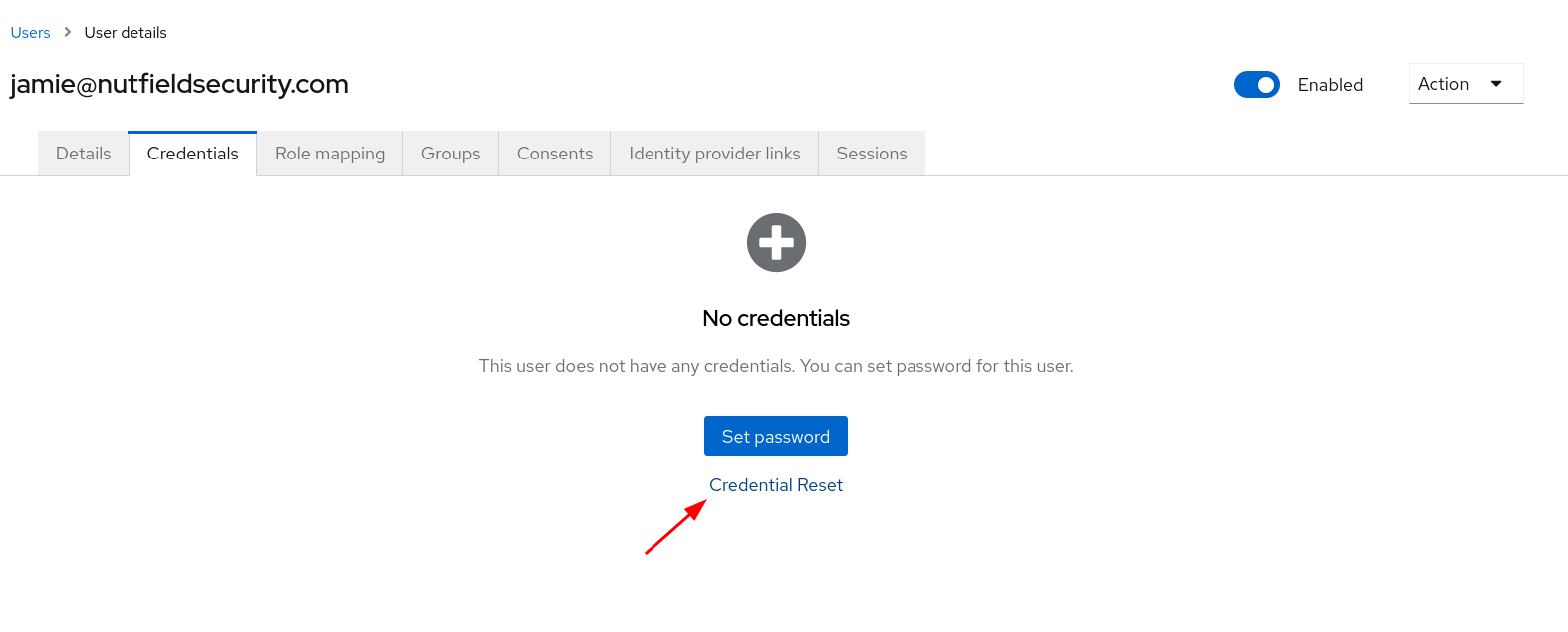The image size is (1568, 632).
Task: Go to the Groups tab
Action: 450,154
